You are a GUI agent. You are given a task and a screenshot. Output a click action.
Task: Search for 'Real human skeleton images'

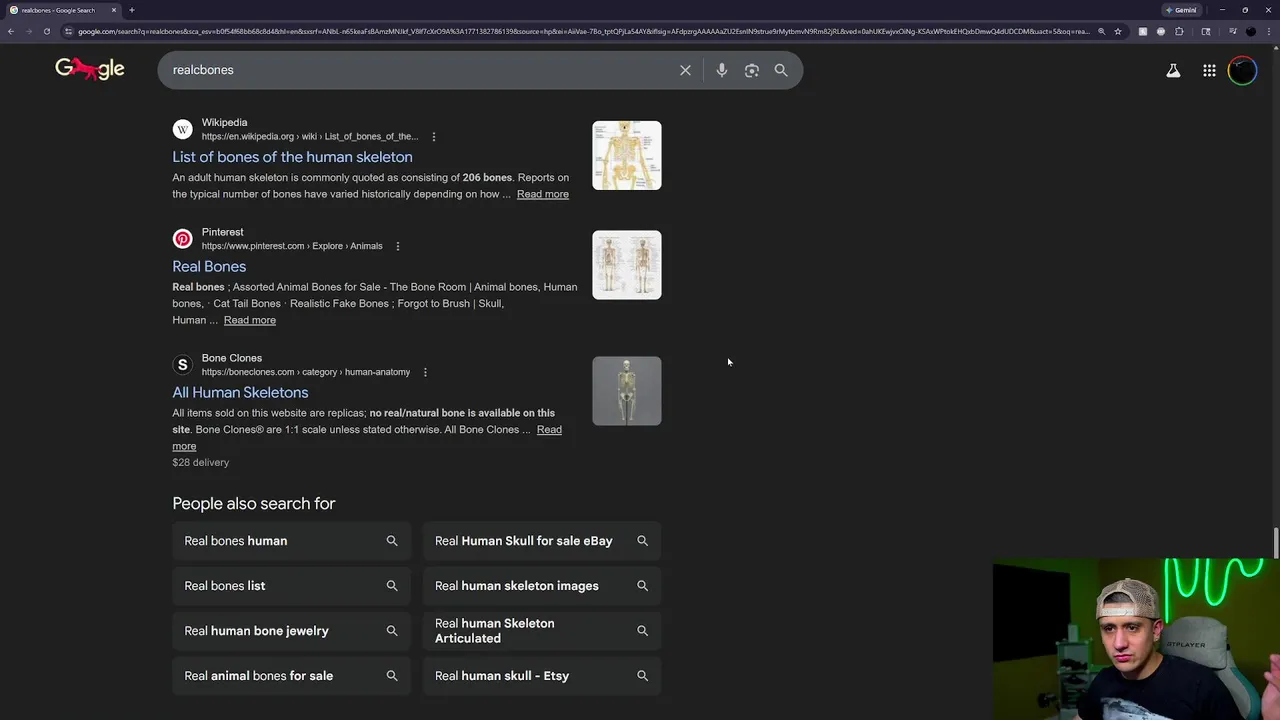pos(542,586)
